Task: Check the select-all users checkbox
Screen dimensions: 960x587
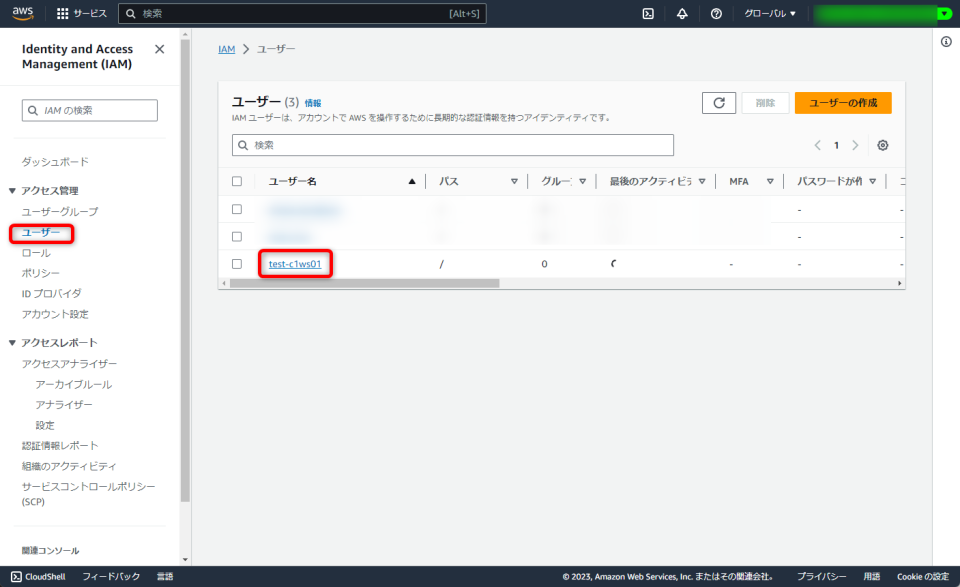Action: 237,181
